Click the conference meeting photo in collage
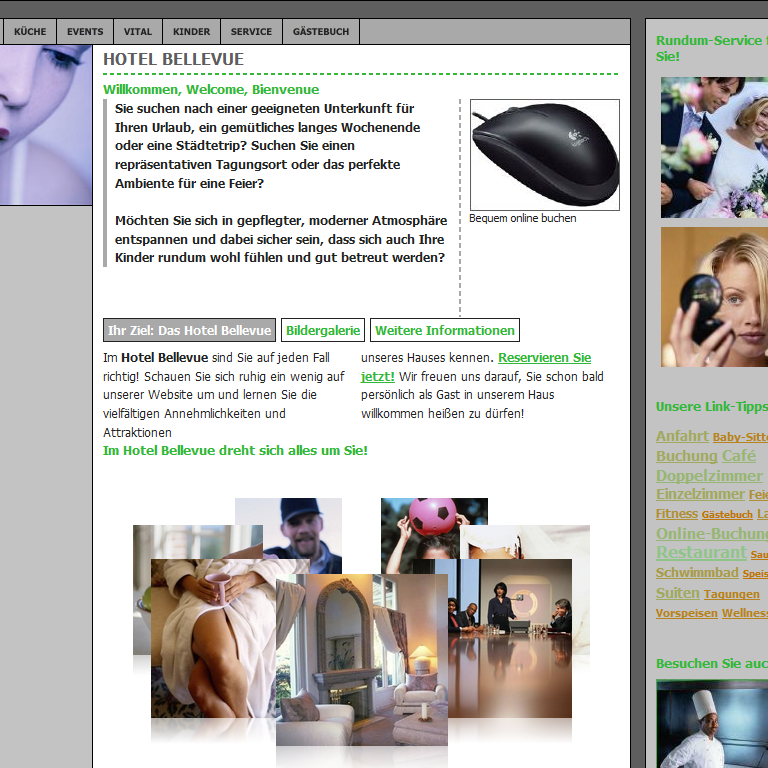This screenshot has height=768, width=768. (509, 638)
